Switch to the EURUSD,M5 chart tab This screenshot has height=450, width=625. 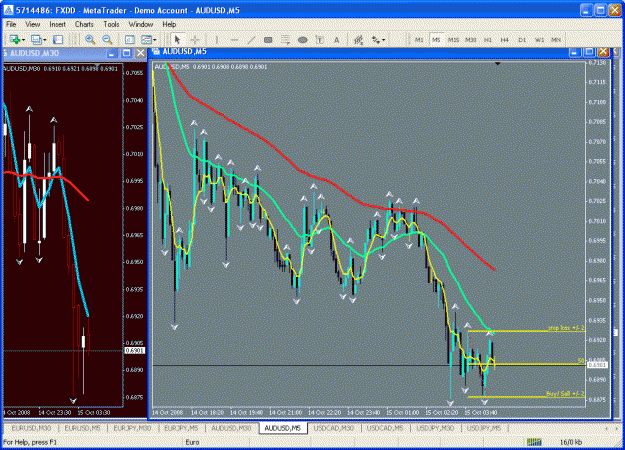[x=83, y=428]
